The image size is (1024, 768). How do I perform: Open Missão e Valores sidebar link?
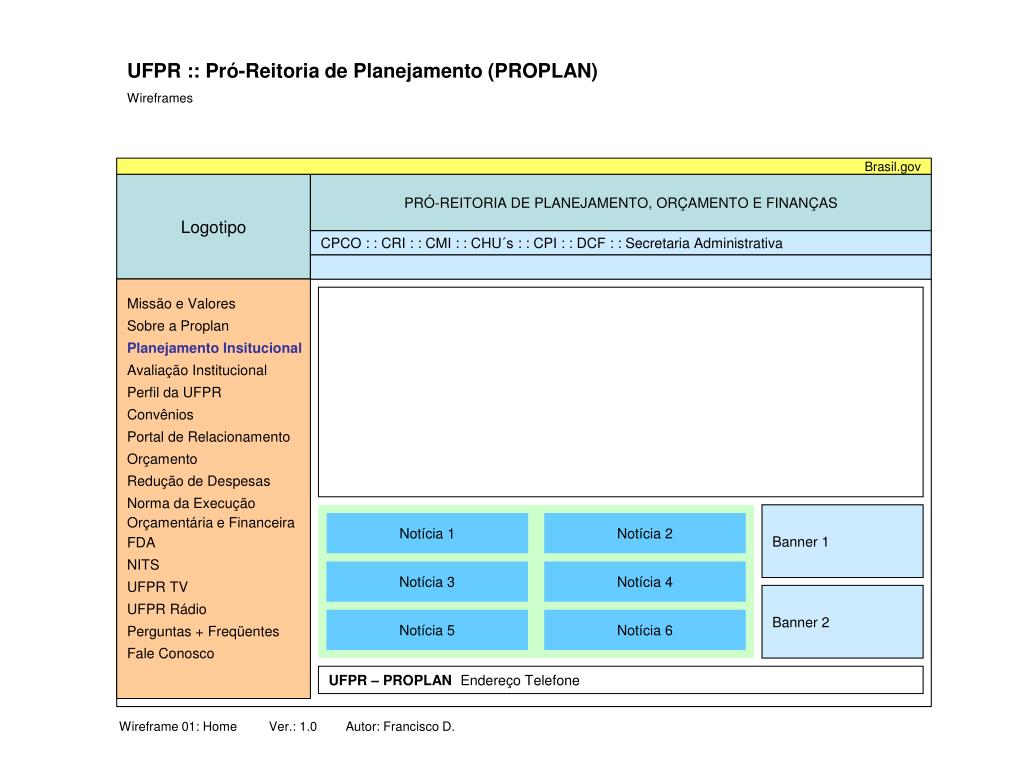(x=181, y=304)
